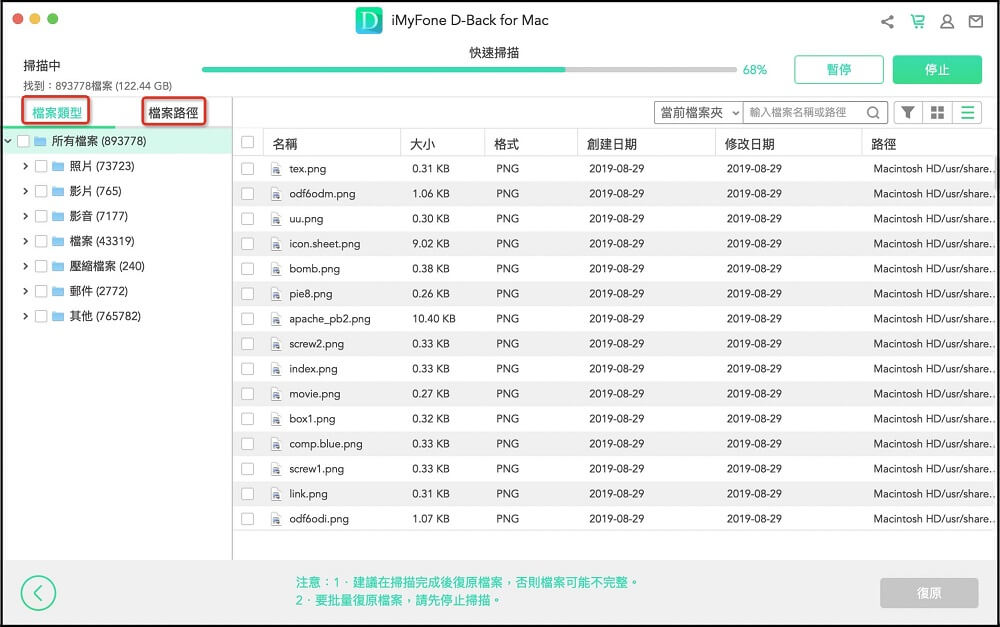Check the box for tex.png
Image resolution: width=1000 pixels, height=627 pixels.
[x=247, y=169]
